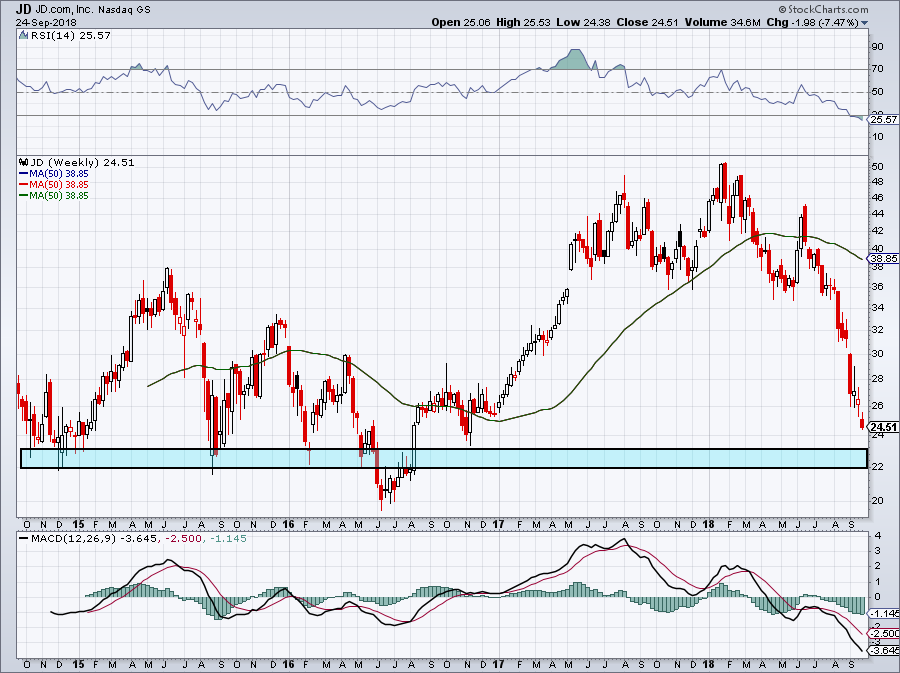Click the Nasdaq GS exchange label
This screenshot has width=900, height=673.
pyautogui.click(x=123, y=10)
